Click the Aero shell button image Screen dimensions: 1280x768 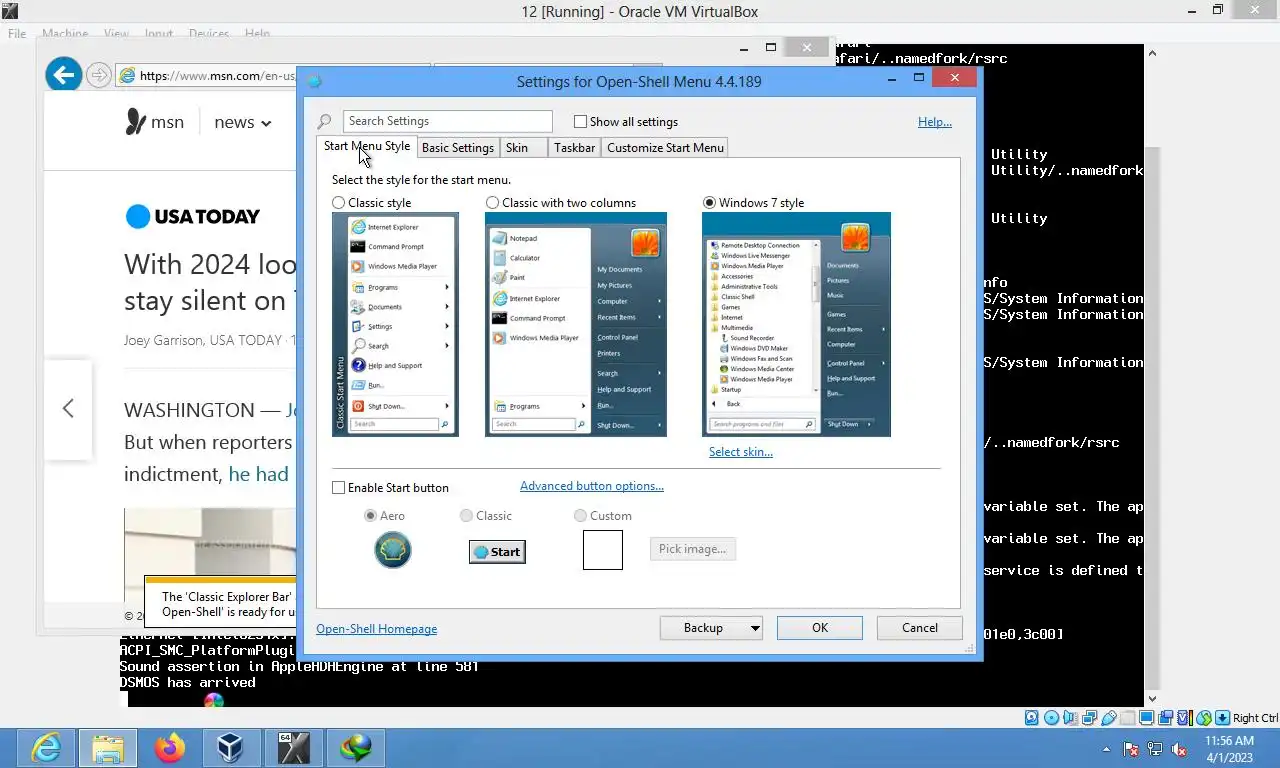click(393, 550)
